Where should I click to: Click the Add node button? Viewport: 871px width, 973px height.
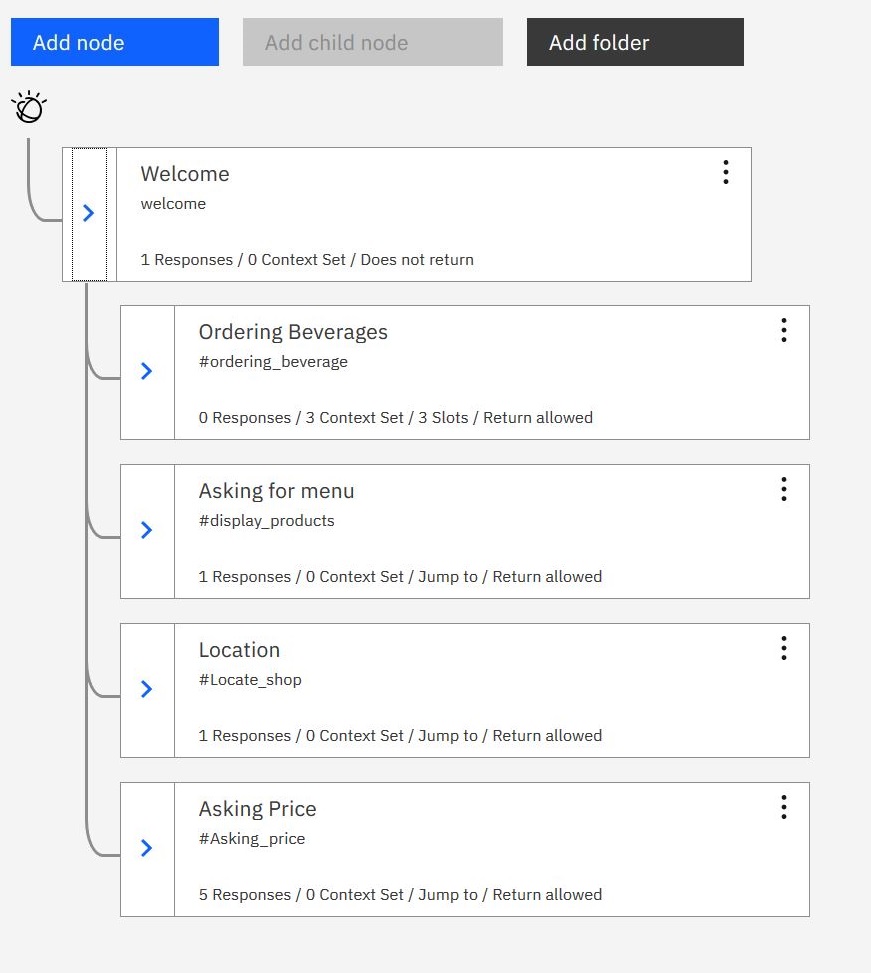point(115,42)
